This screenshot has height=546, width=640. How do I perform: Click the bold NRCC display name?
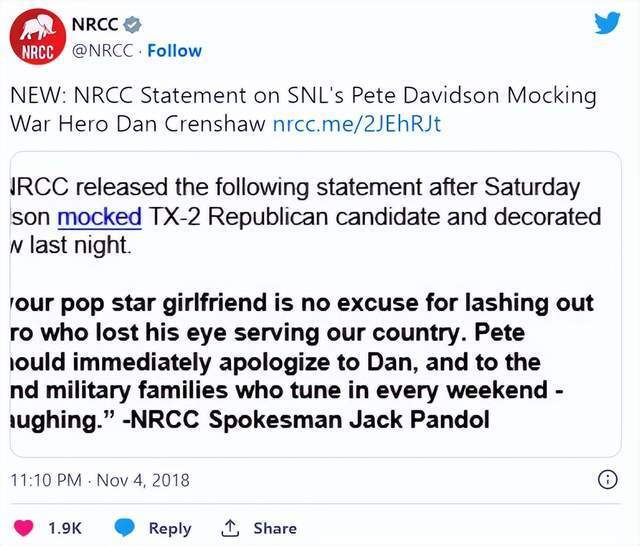(94, 23)
